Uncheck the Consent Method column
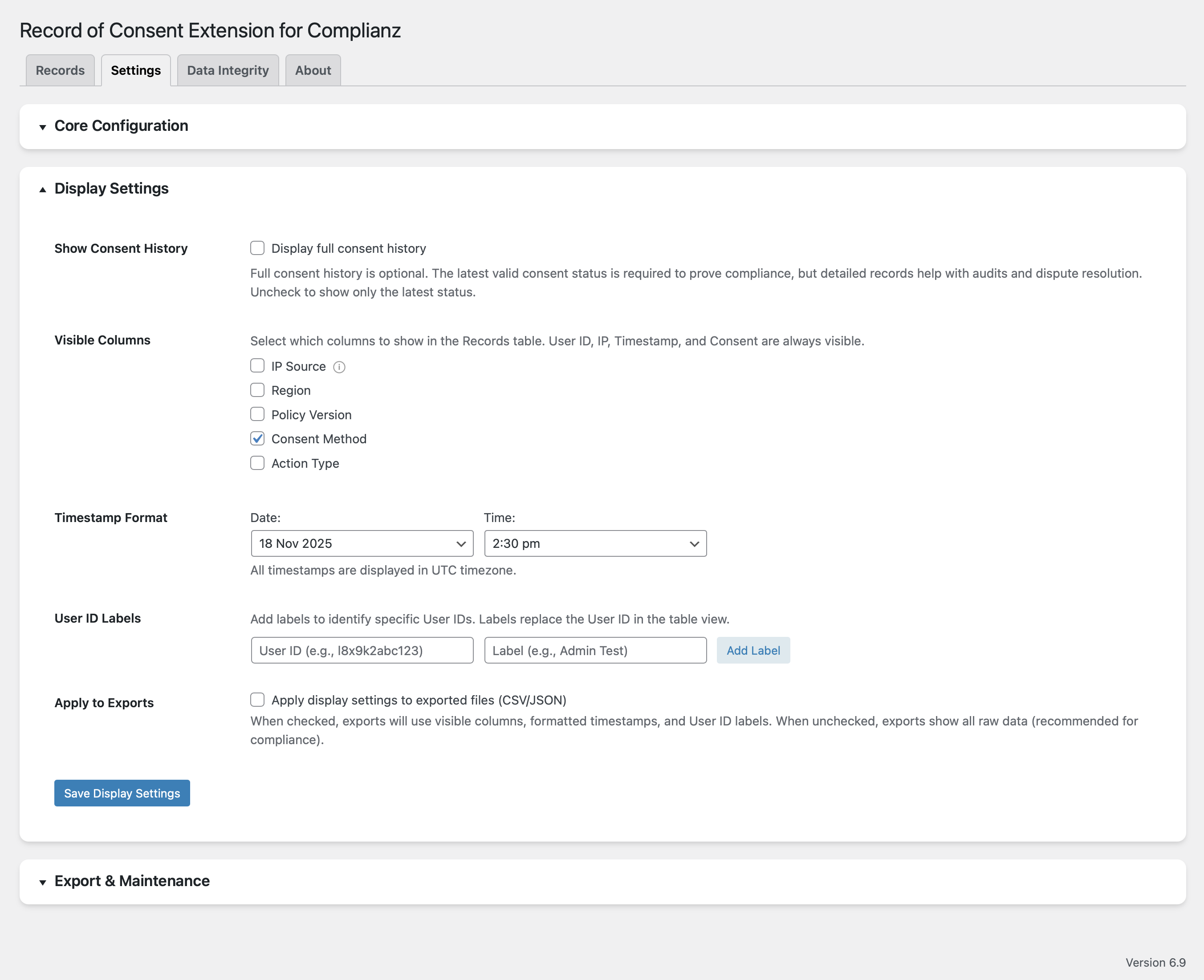 tap(257, 439)
